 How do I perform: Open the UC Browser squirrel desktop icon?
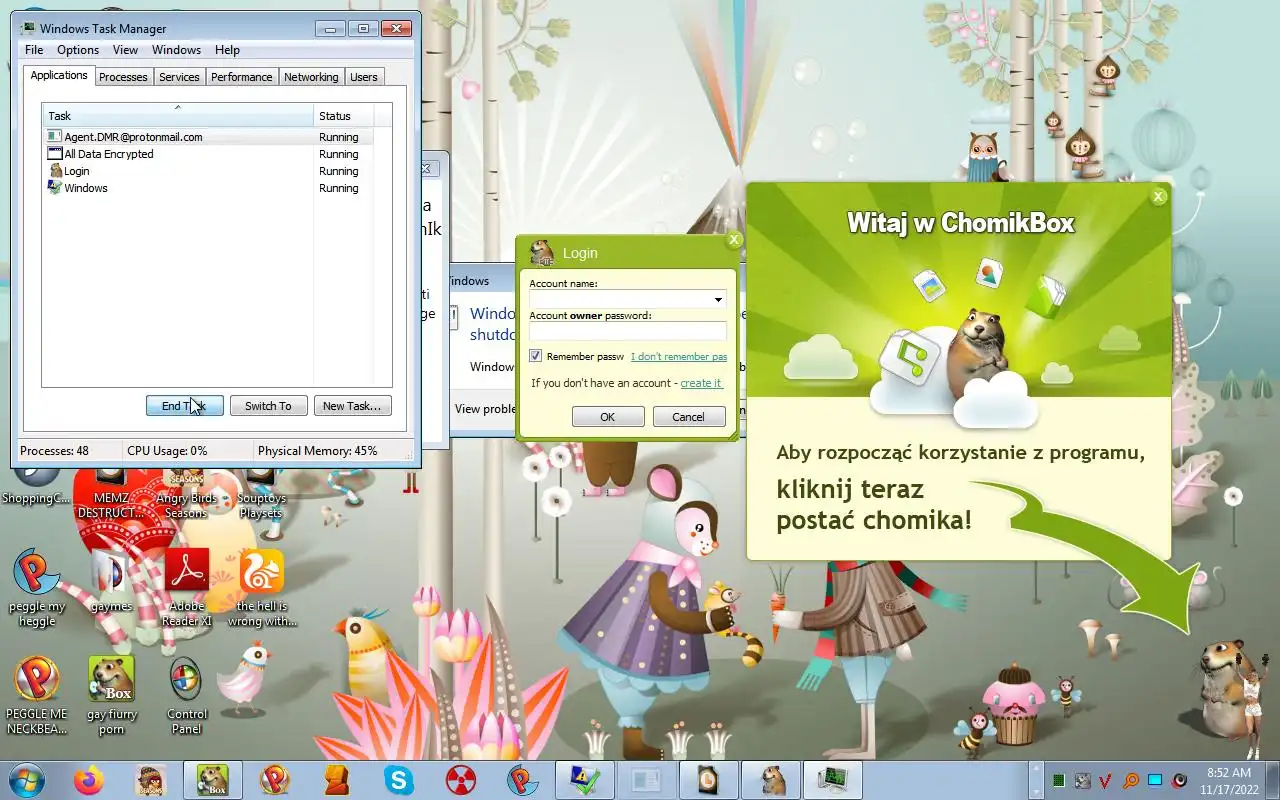tap(262, 588)
